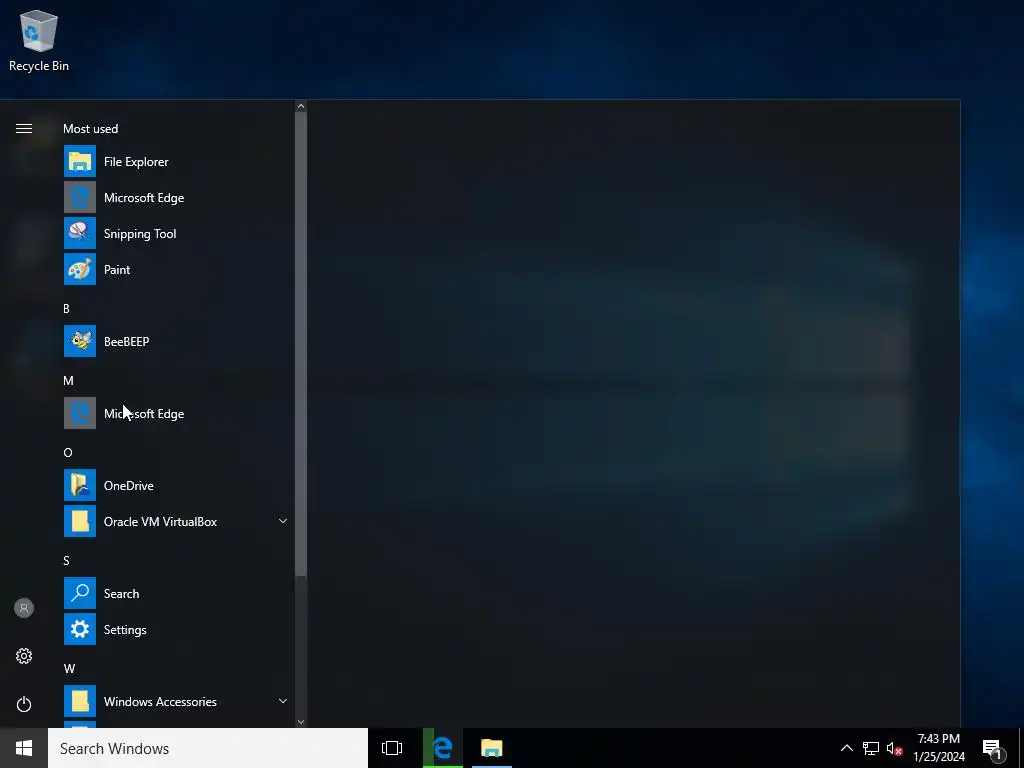Open Microsoft Edge under letter M
1024x768 pixels.
176,413
